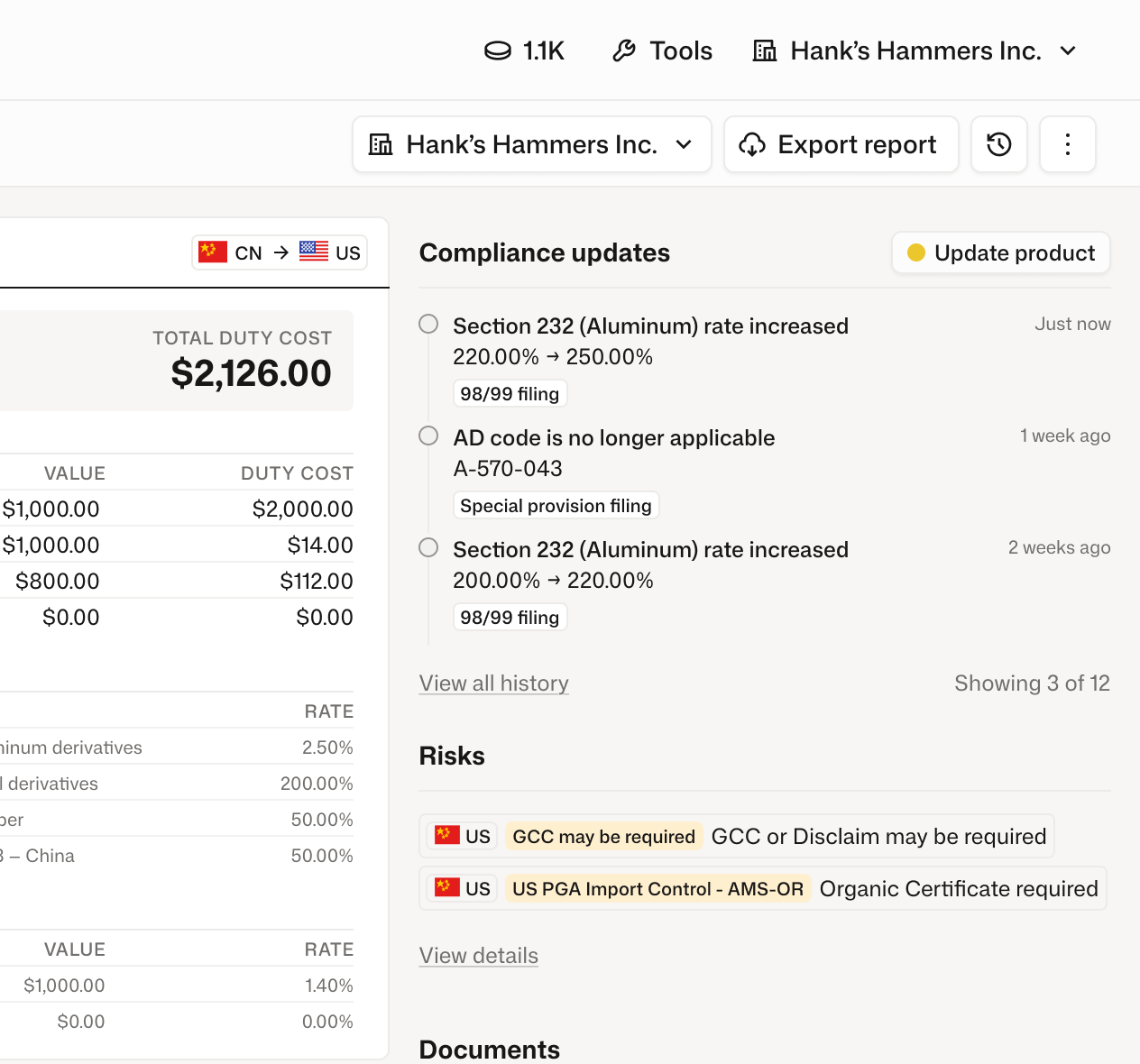The width and height of the screenshot is (1140, 1064).
Task: Open the Hank's Hammers Inc. company selector dropdown
Action: pyautogui.click(x=532, y=144)
